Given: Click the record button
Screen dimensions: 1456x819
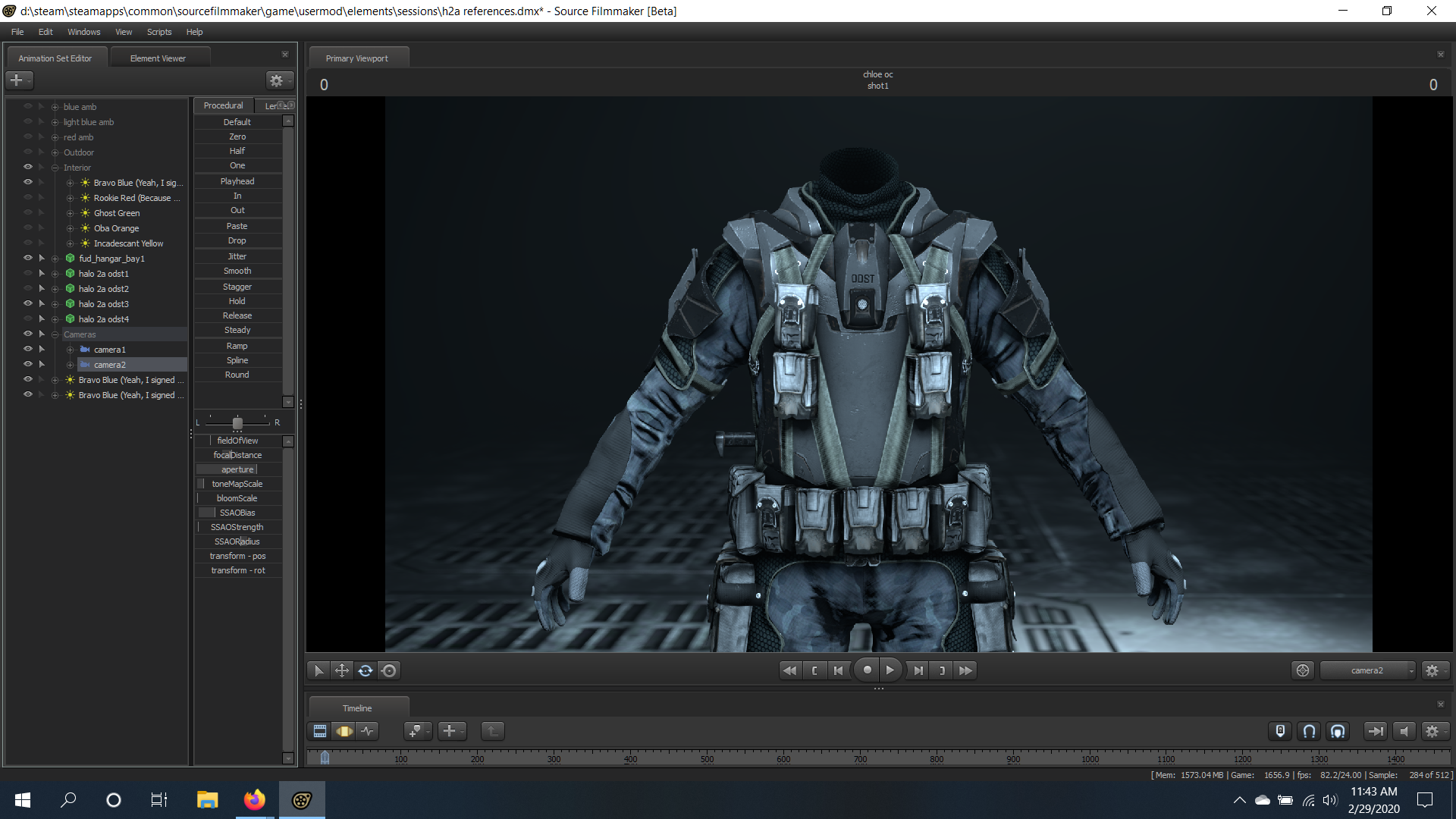Looking at the screenshot, I should [867, 670].
